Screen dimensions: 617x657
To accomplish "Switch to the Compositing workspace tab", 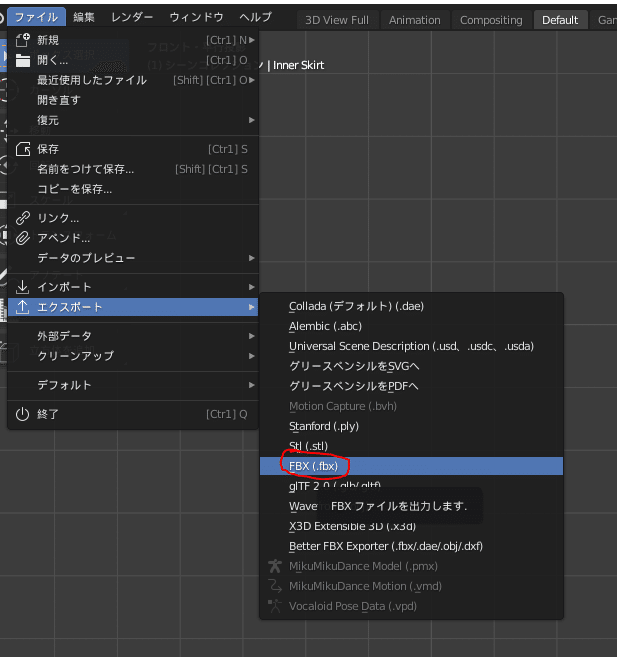I will pos(491,20).
